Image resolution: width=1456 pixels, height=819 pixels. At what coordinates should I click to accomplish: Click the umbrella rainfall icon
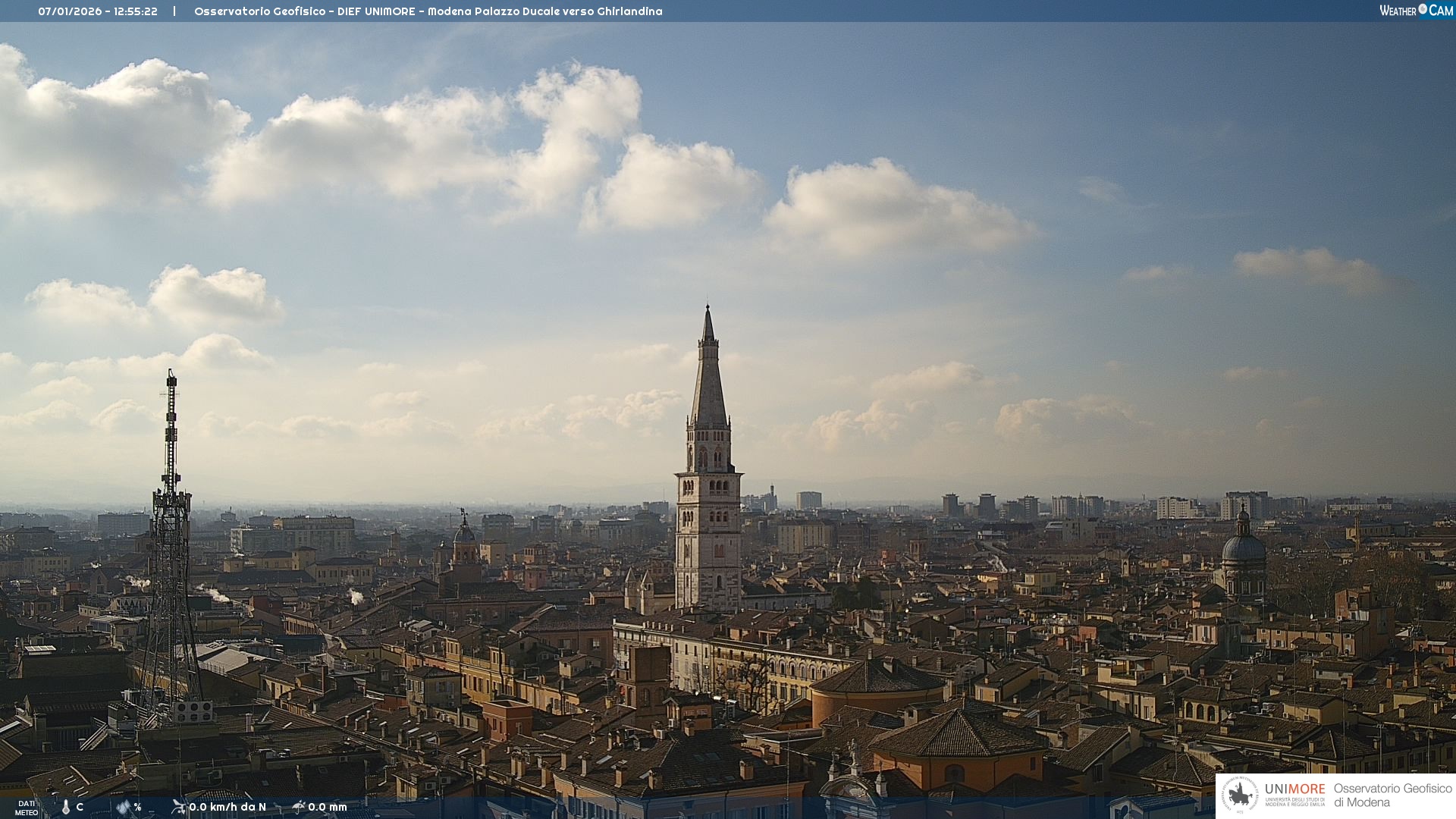point(298,807)
